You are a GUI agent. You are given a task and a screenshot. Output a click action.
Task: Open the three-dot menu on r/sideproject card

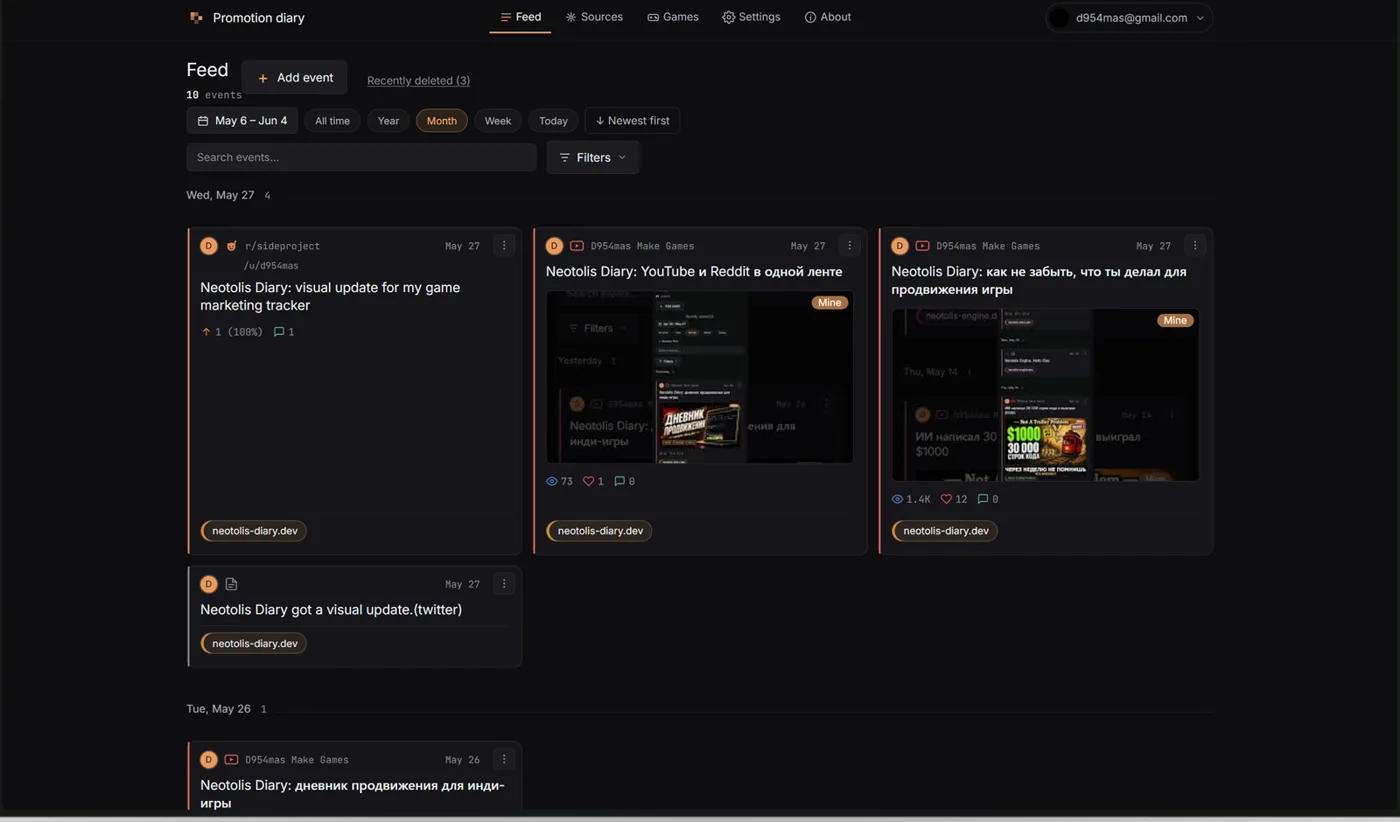504,246
